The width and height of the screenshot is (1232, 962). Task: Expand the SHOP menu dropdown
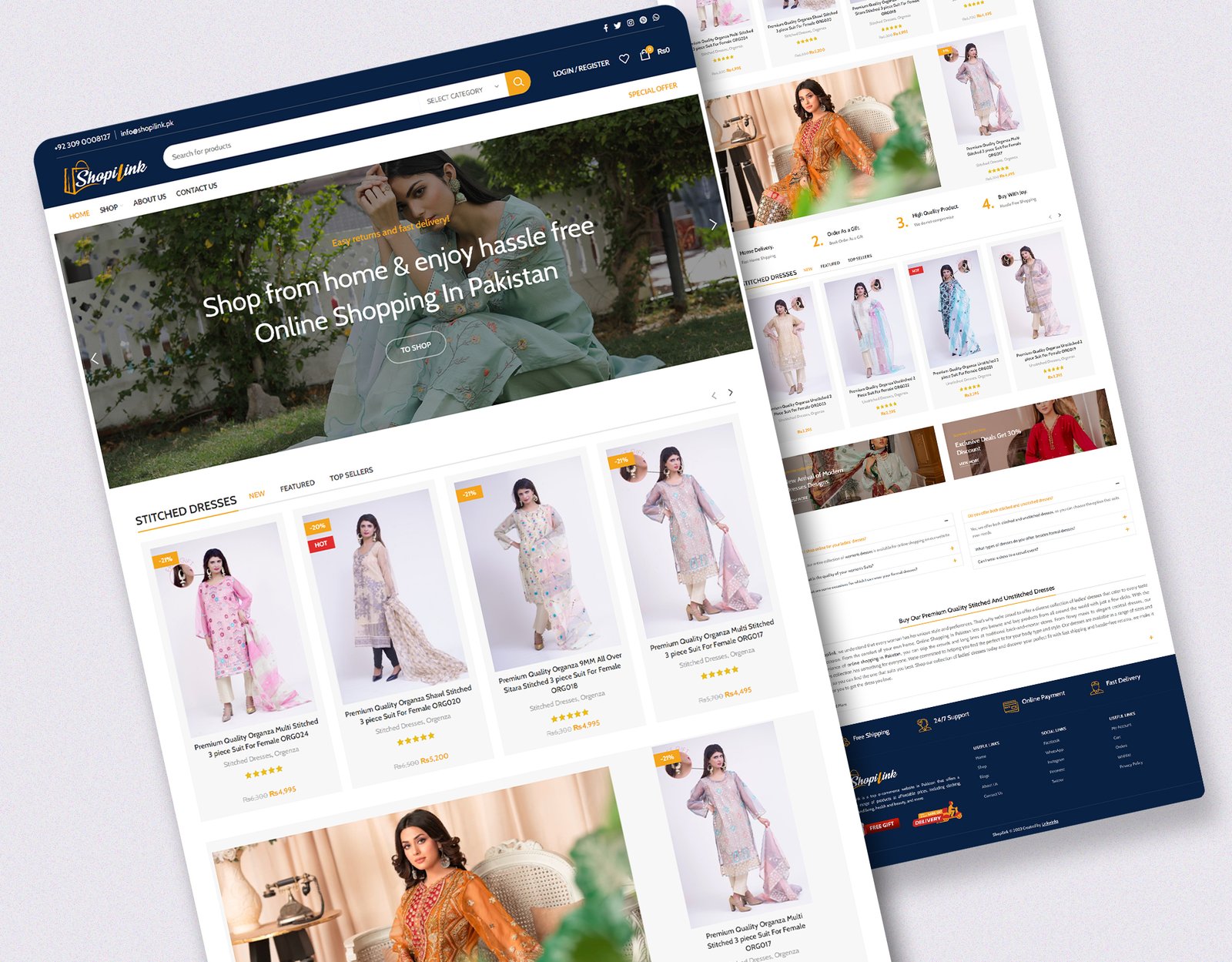click(x=110, y=208)
